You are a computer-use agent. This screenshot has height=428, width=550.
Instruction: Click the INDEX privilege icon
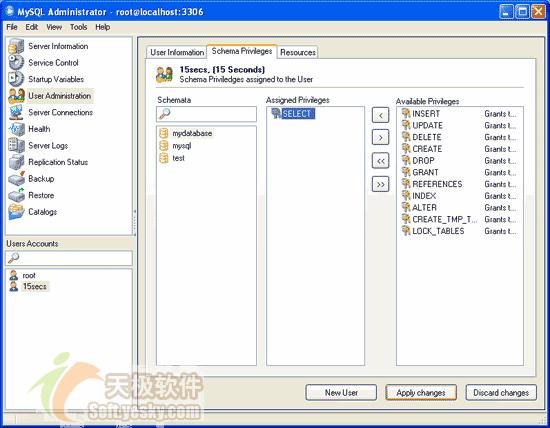pos(406,196)
